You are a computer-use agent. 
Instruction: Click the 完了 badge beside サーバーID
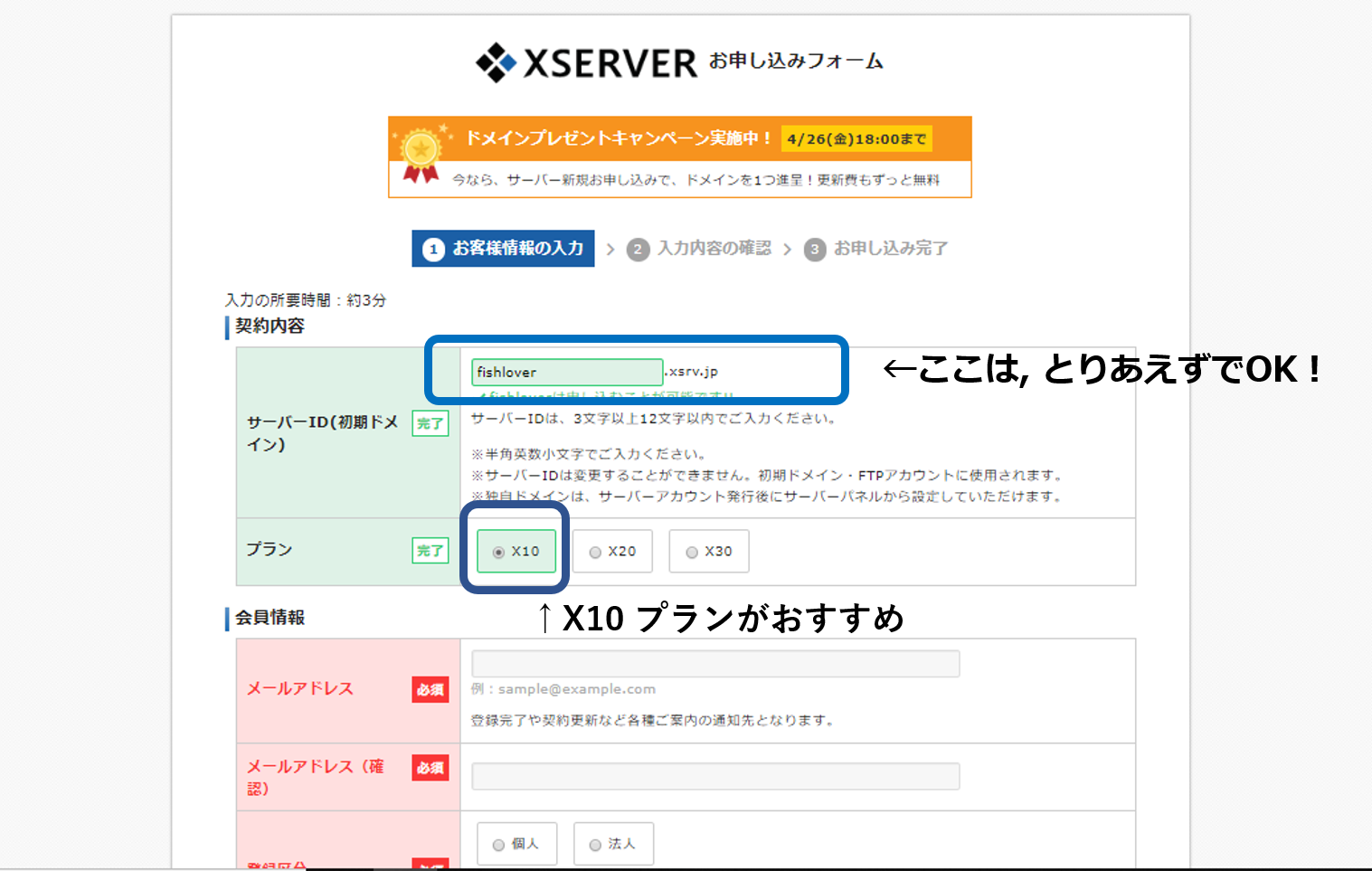[x=431, y=423]
